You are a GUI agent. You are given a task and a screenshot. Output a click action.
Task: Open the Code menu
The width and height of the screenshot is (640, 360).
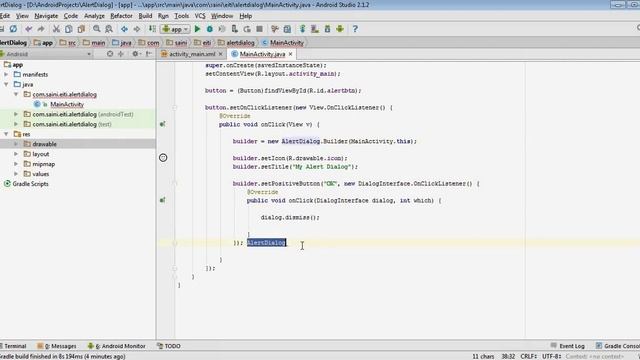[71, 16]
